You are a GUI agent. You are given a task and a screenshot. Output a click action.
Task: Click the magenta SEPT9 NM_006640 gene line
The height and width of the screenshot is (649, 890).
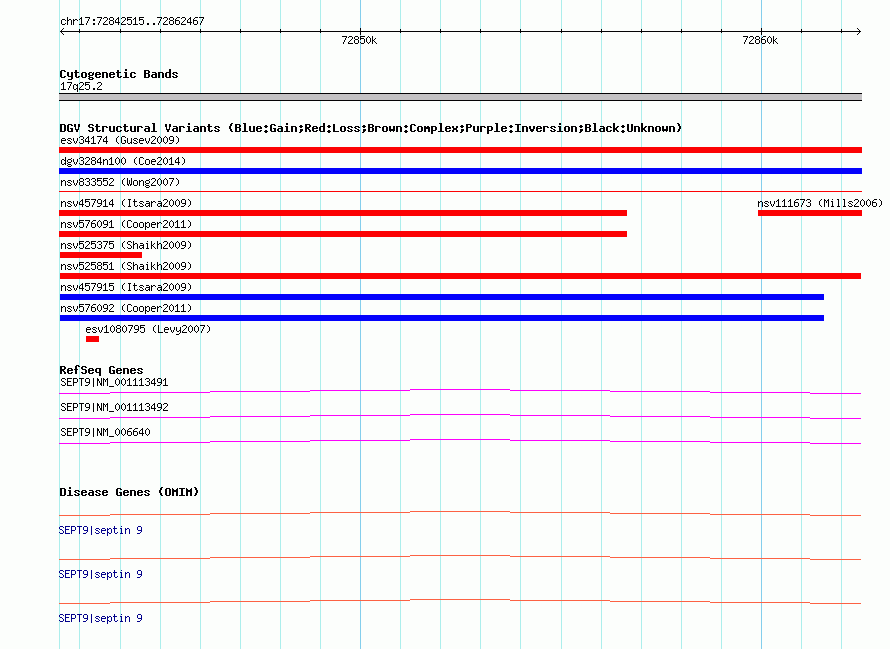tap(460, 442)
